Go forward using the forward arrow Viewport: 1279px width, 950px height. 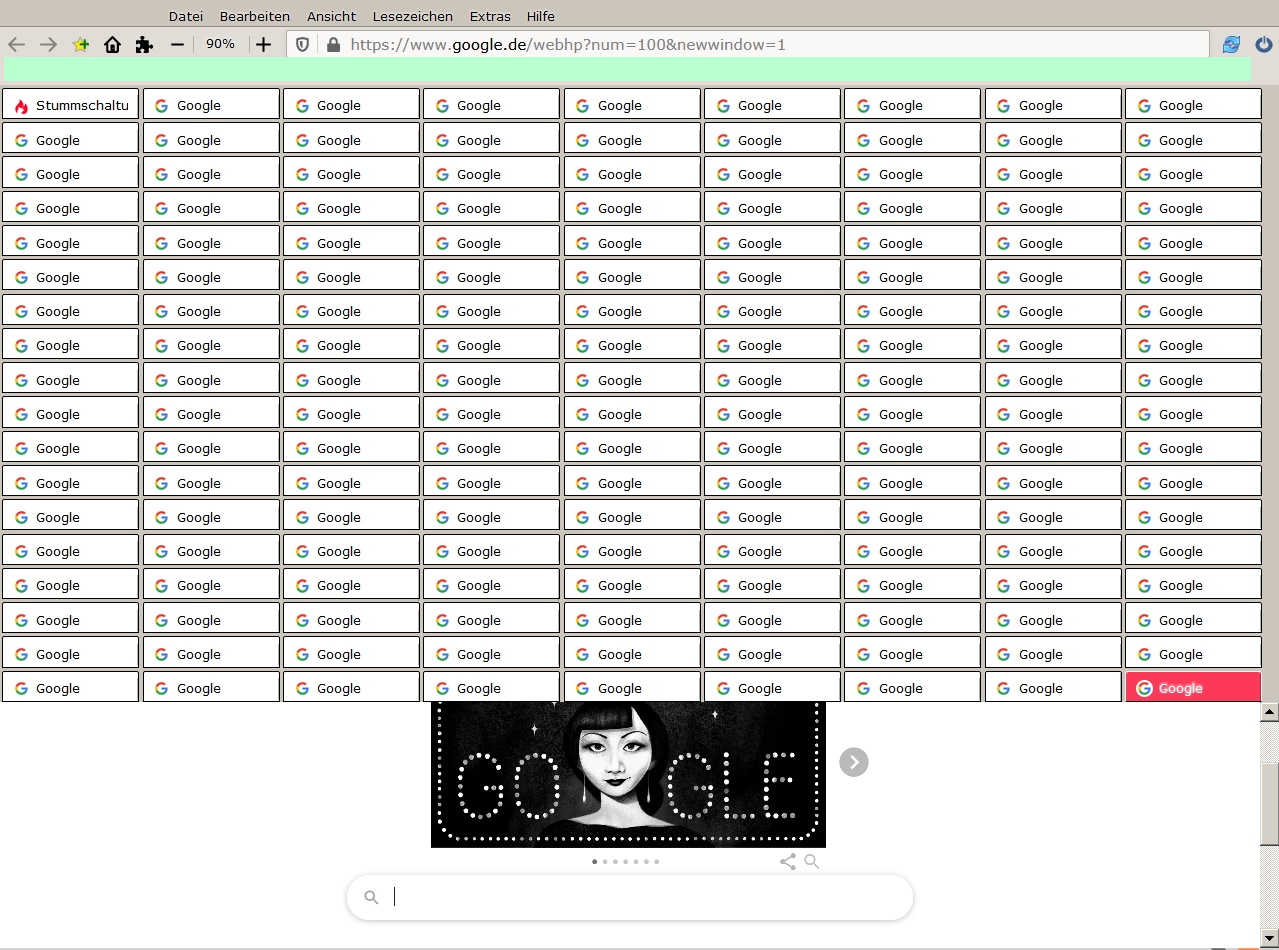point(48,44)
